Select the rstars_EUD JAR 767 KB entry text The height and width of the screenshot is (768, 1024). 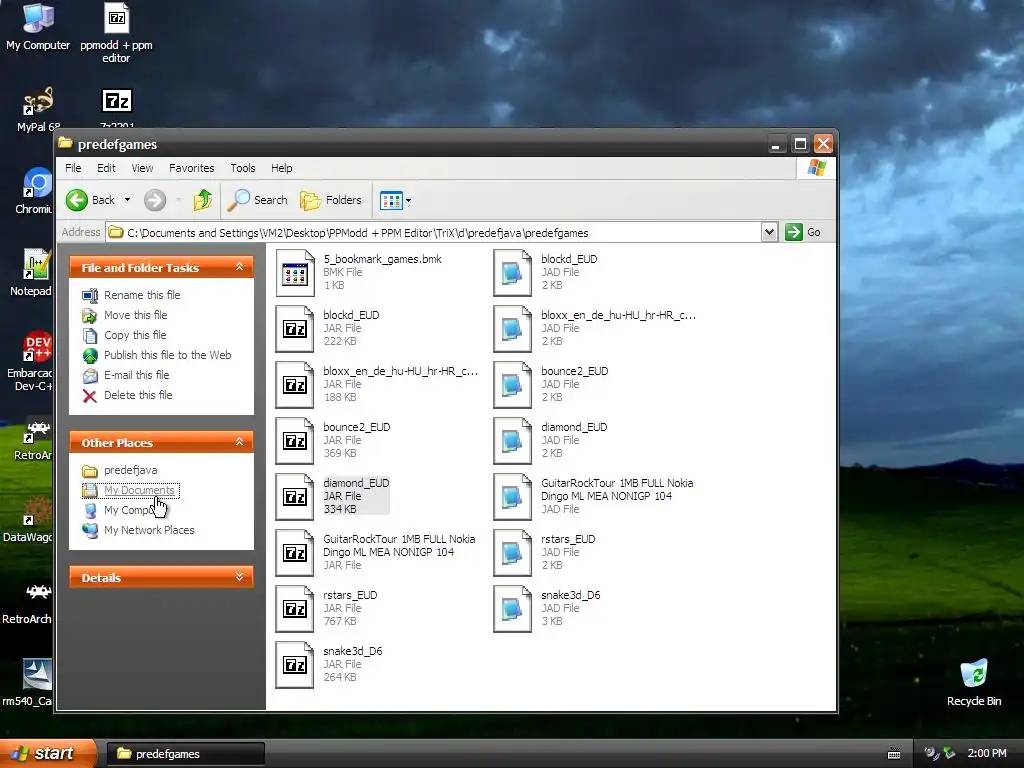point(350,608)
